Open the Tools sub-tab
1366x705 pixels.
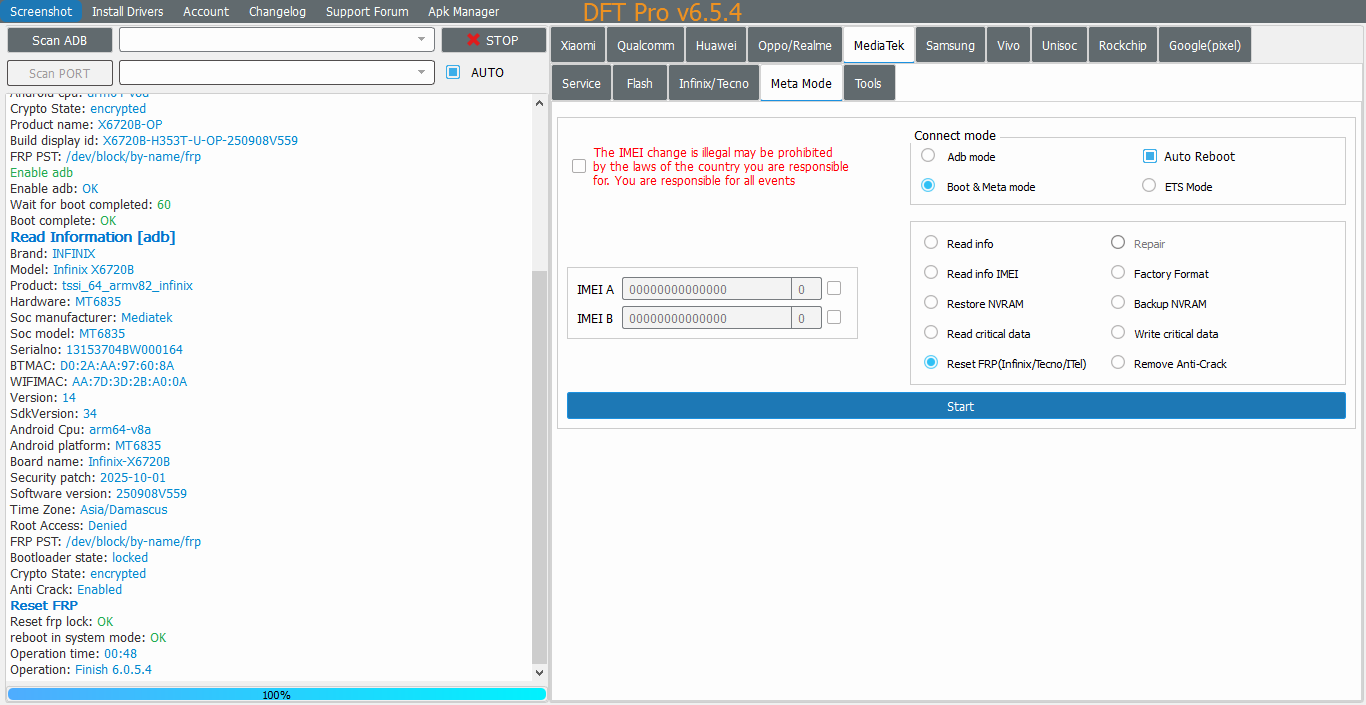point(868,83)
